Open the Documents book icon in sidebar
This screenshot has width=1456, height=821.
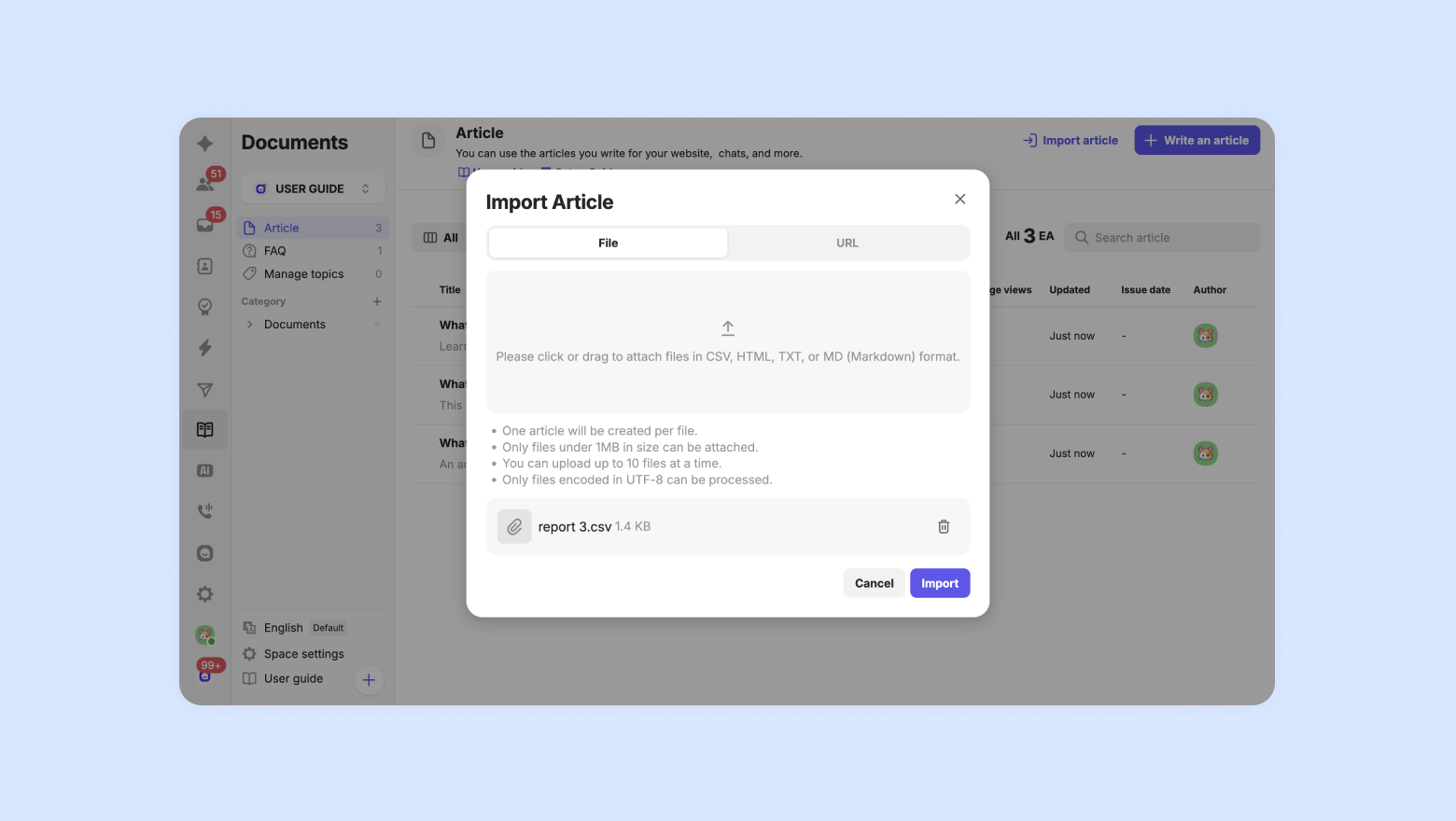tap(205, 430)
